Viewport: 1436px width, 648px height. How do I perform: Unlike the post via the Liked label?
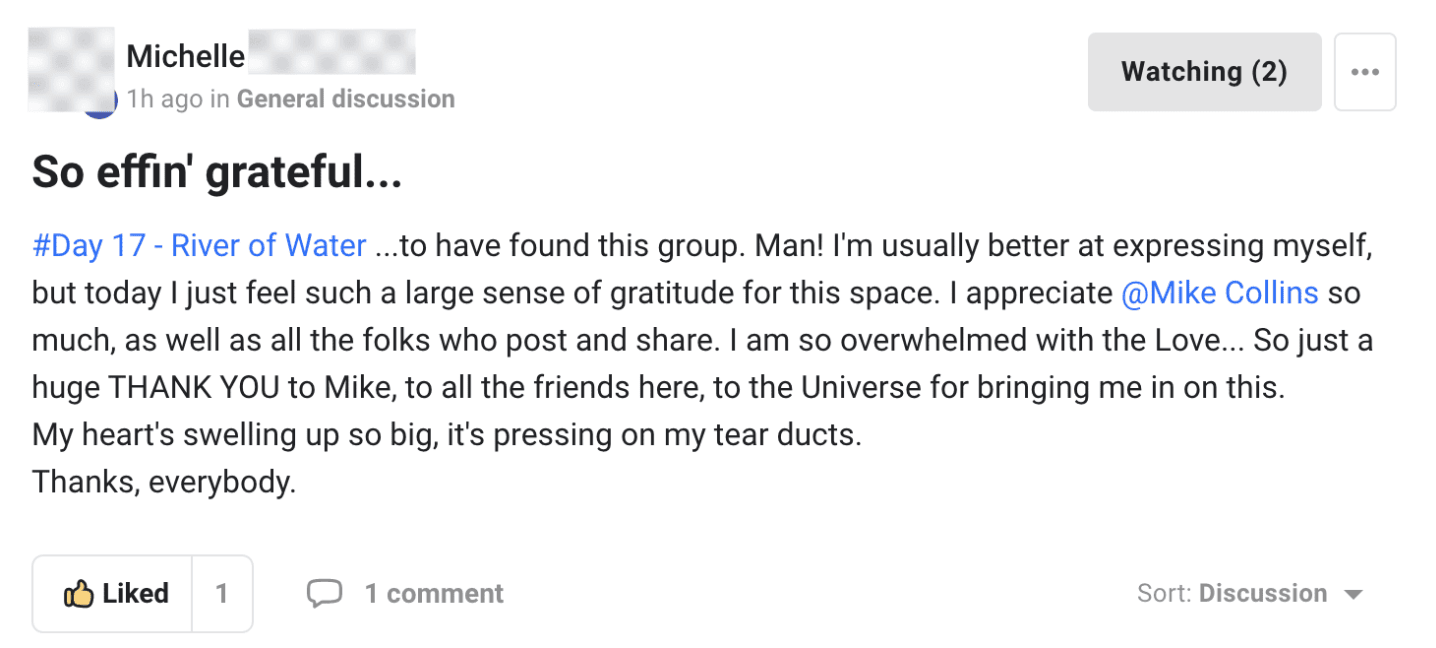(135, 594)
